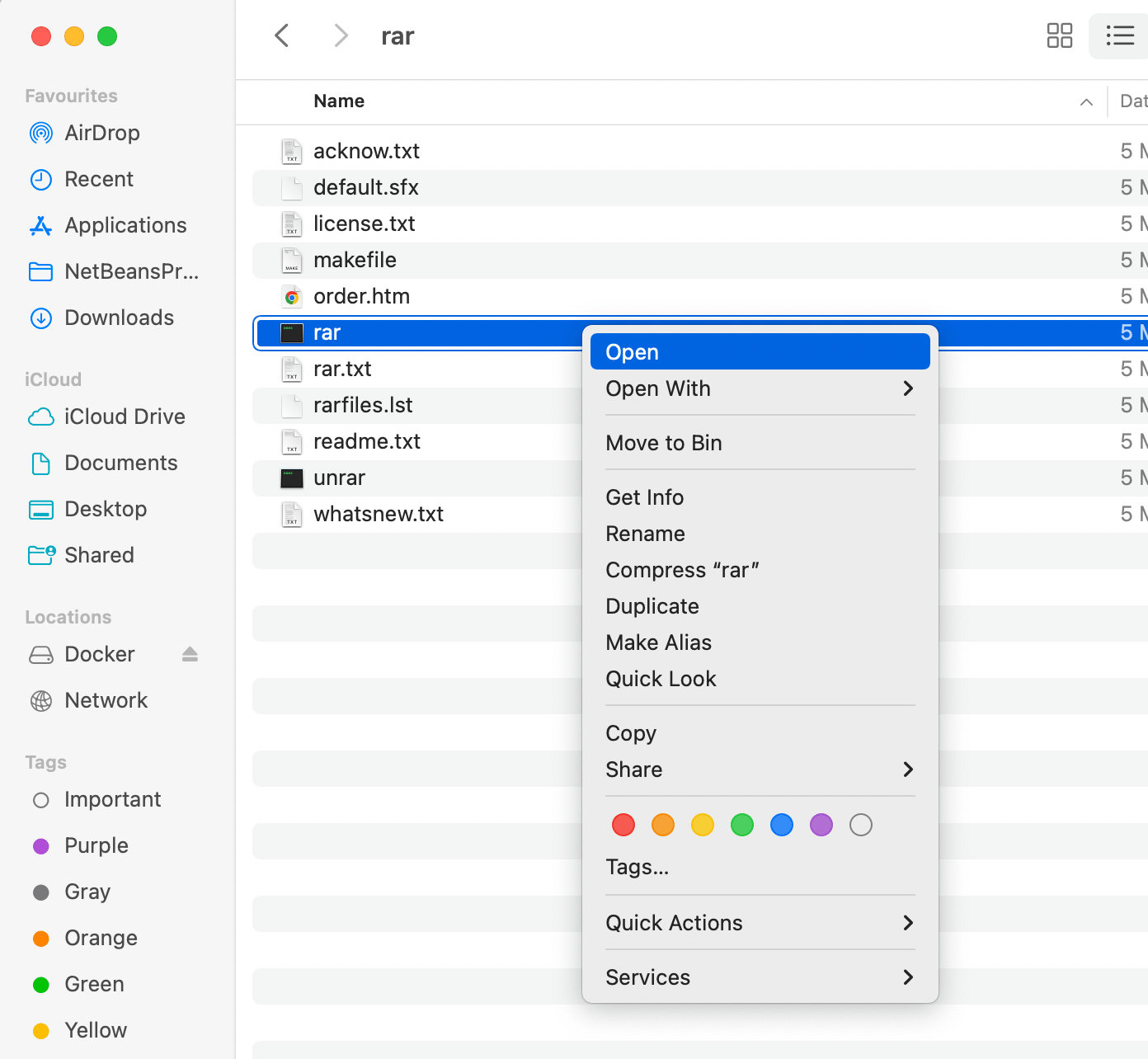Screen dimensions: 1148x1059
Task: Apply the green tag color
Action: pyautogui.click(x=742, y=825)
